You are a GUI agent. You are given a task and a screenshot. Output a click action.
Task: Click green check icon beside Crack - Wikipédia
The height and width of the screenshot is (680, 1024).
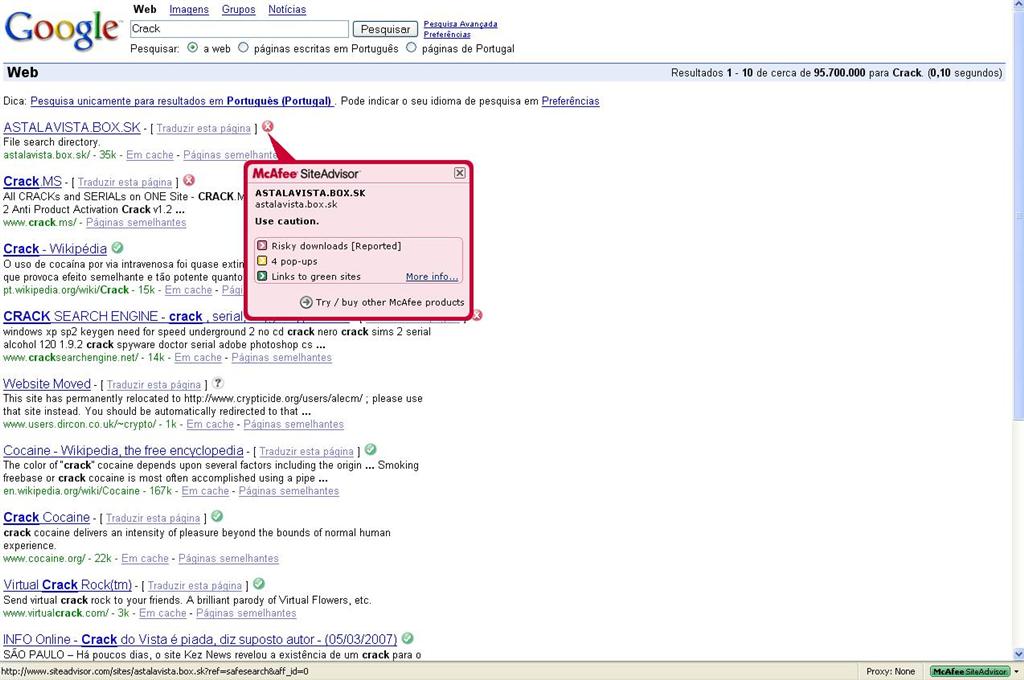click(x=117, y=248)
